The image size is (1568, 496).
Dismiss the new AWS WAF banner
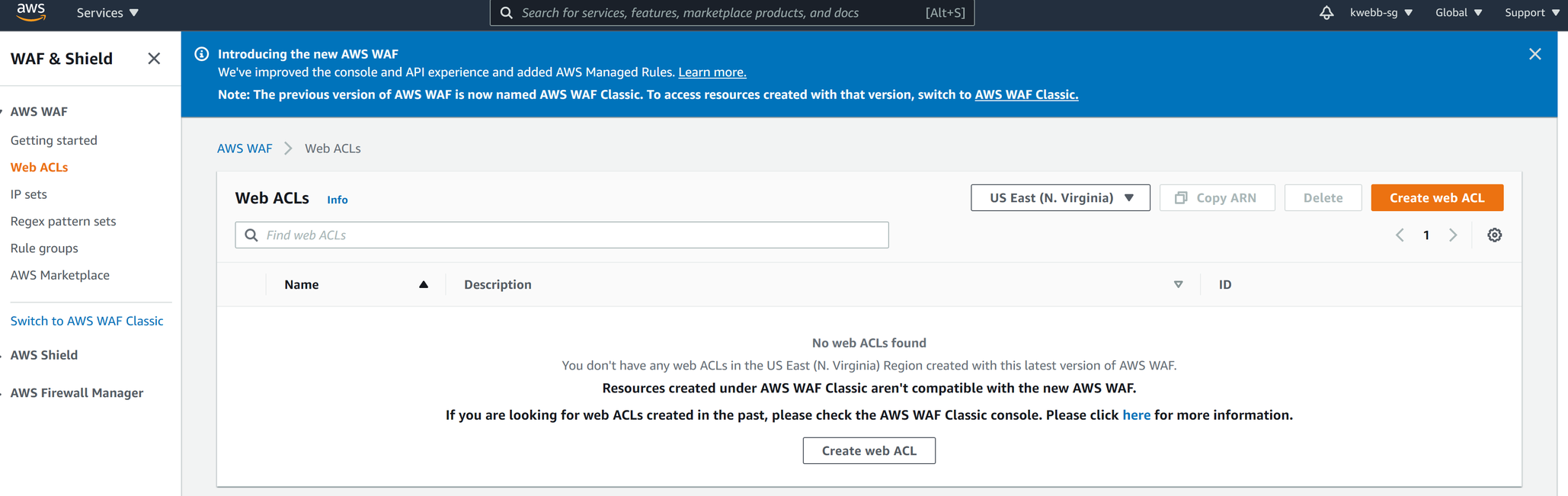1534,54
